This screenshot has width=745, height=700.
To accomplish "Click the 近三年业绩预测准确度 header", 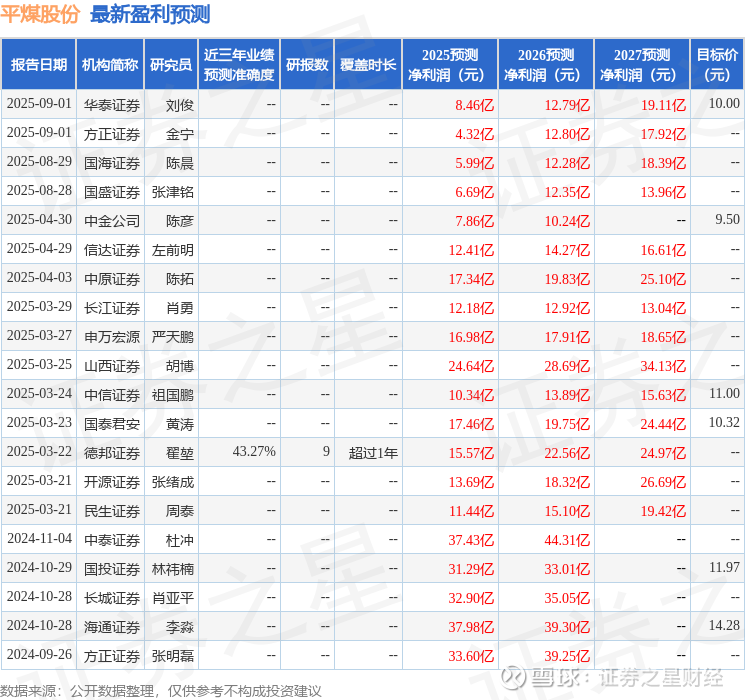I will click(239, 65).
